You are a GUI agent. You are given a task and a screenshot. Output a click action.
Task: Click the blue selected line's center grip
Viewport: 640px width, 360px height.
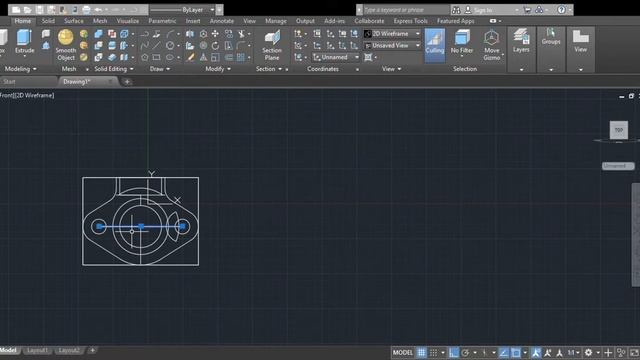point(141,226)
